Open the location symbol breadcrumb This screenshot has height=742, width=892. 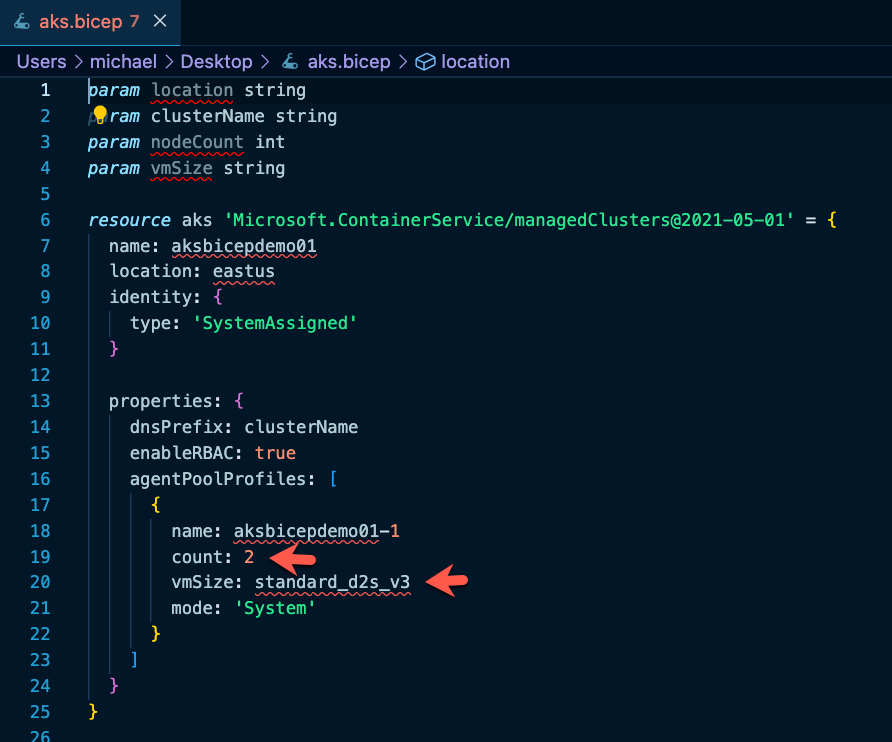[476, 61]
